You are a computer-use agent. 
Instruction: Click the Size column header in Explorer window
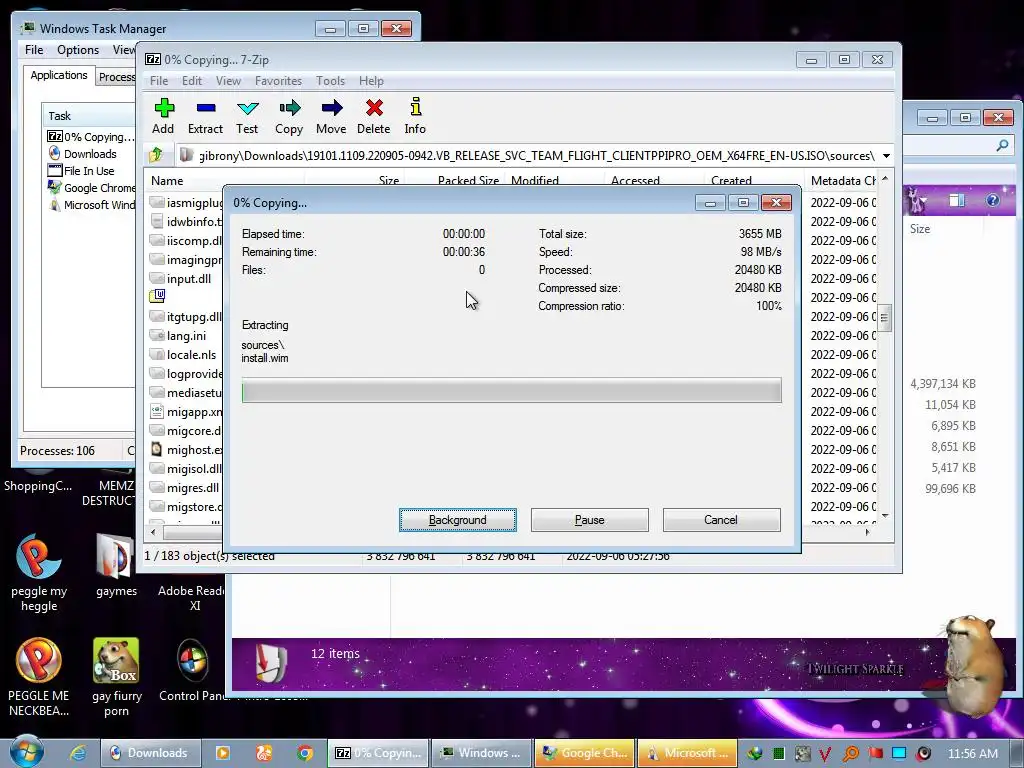[920, 229]
